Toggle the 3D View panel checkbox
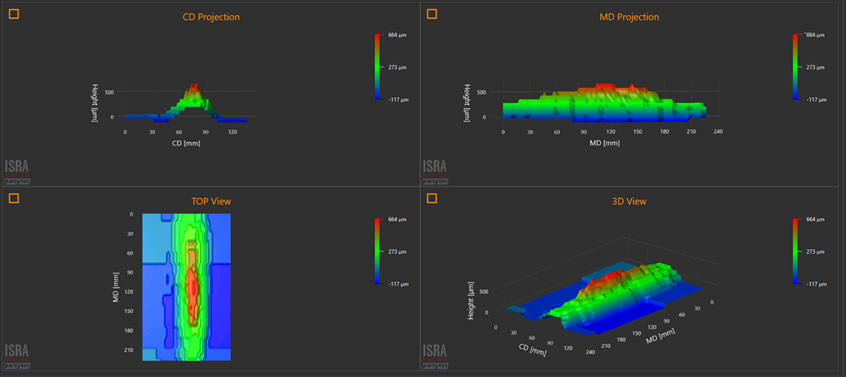The image size is (846, 377). [432, 198]
